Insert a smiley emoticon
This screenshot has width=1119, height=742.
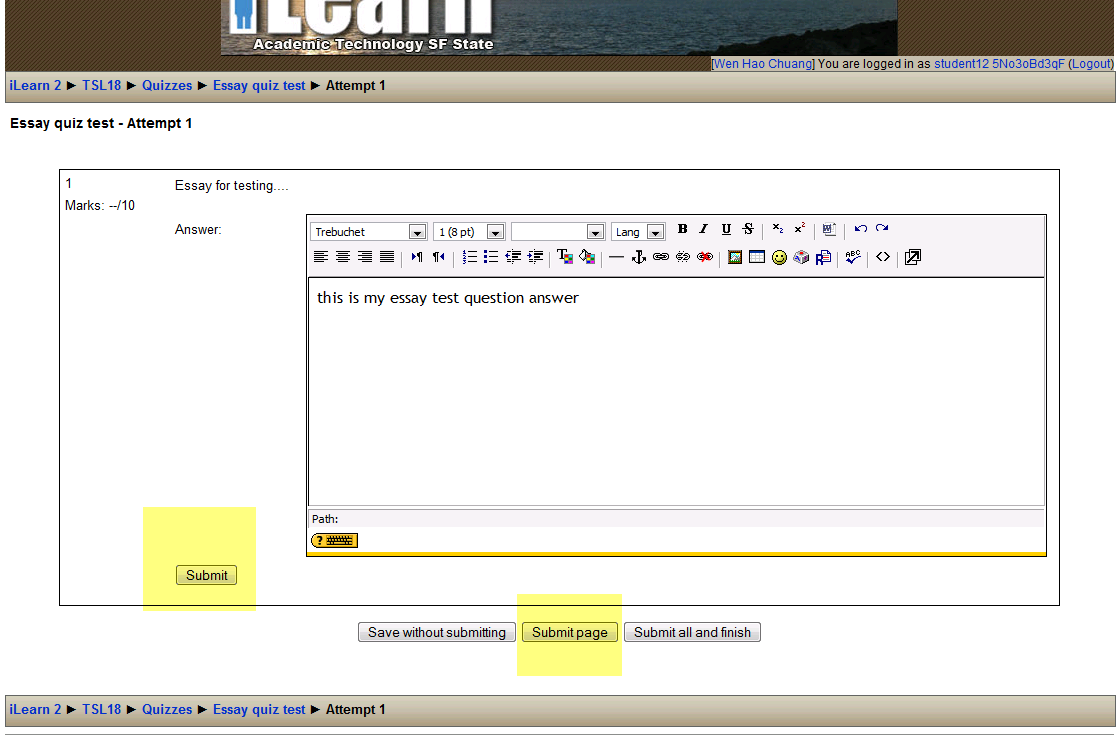coord(779,257)
